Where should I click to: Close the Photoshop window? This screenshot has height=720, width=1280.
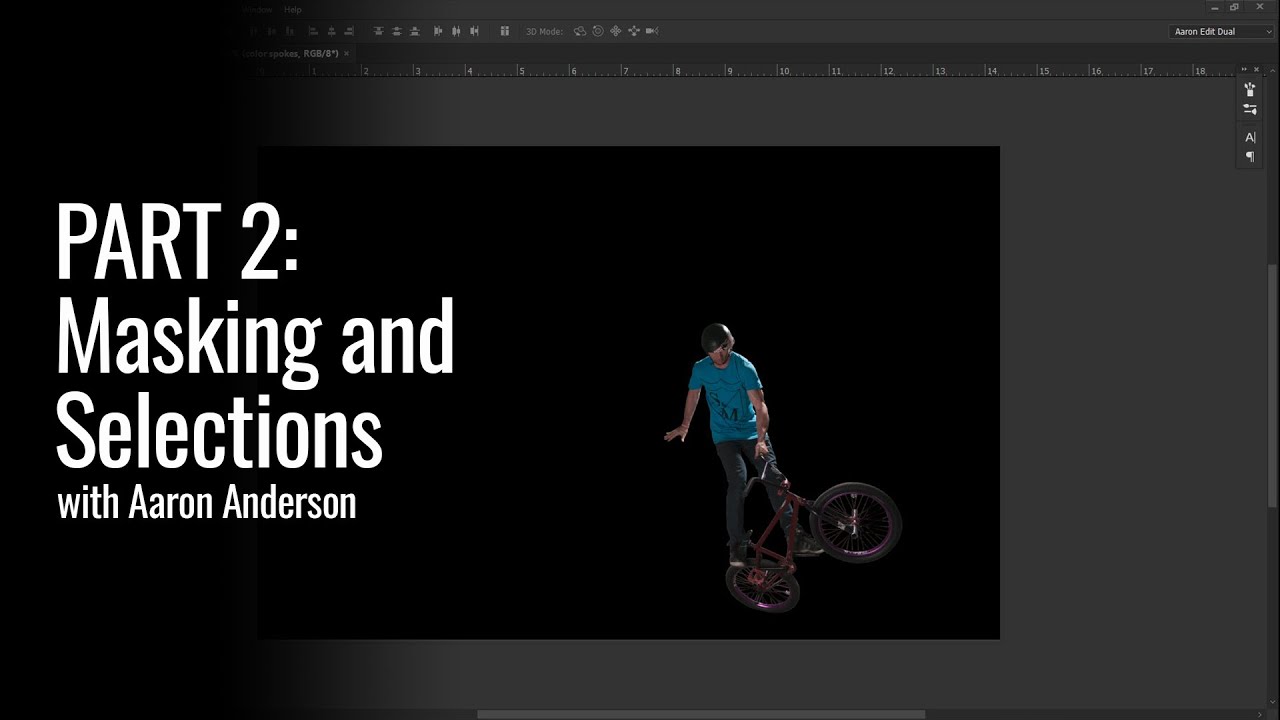[1260, 8]
